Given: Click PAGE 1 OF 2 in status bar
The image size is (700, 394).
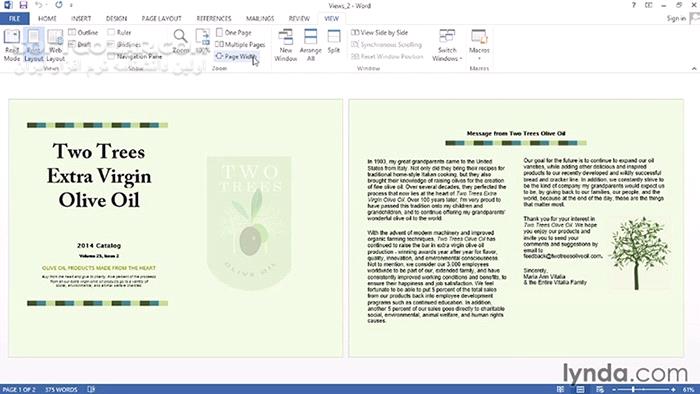Looking at the screenshot, I should [x=19, y=390].
